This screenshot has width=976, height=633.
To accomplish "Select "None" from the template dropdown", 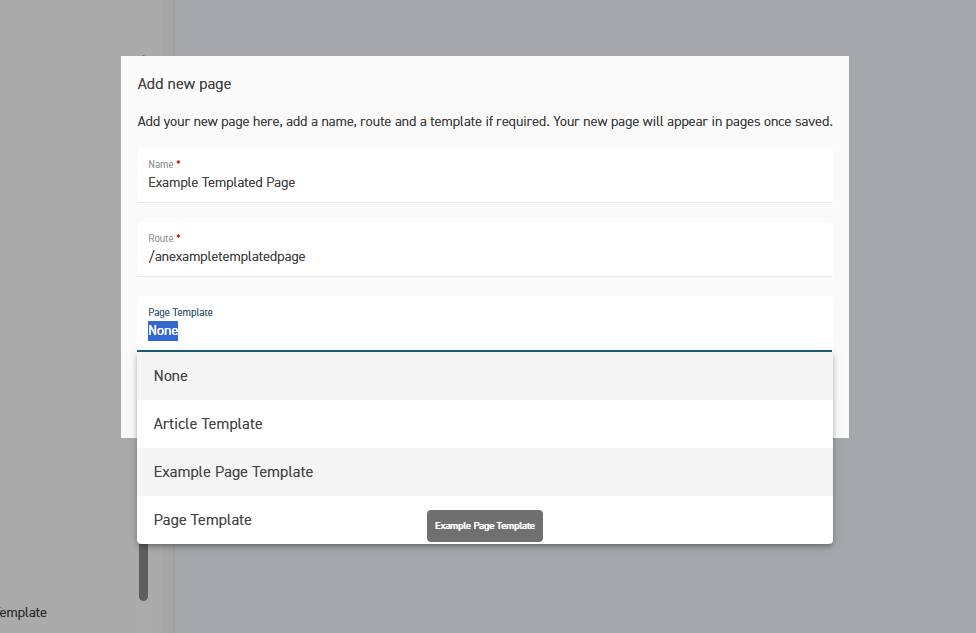I will click(x=170, y=375).
